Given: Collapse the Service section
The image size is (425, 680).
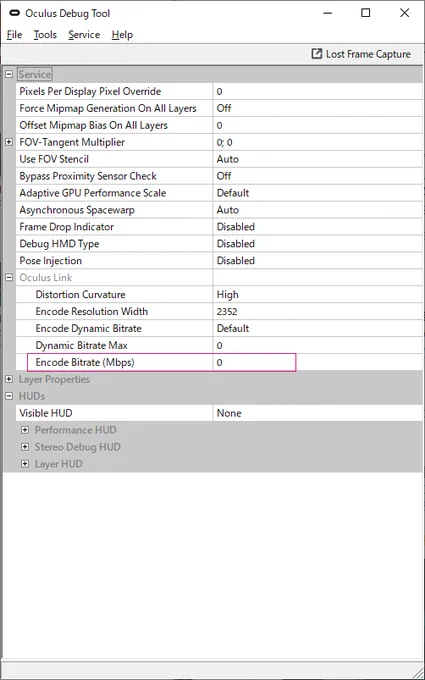Looking at the screenshot, I should [x=9, y=75].
